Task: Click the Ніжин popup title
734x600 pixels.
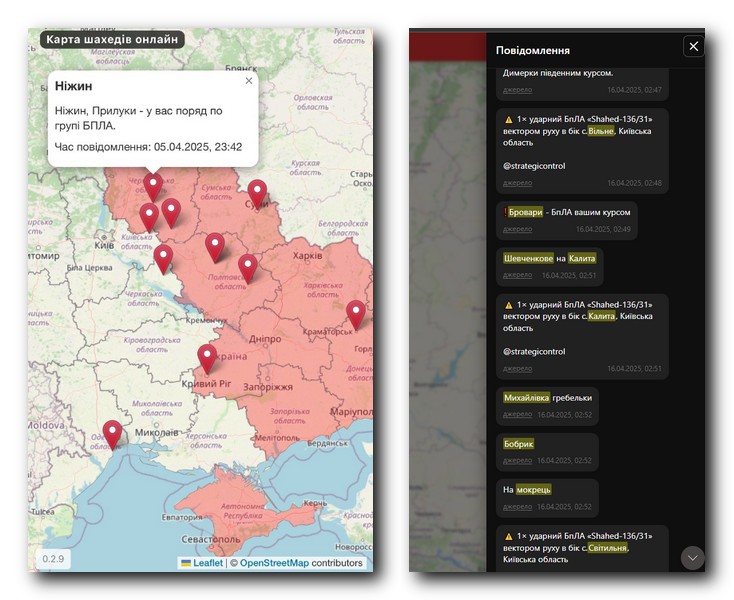Action: tap(73, 86)
